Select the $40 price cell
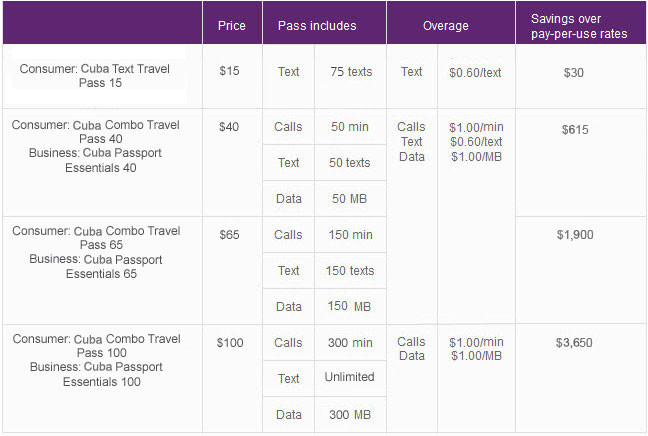 229,127
